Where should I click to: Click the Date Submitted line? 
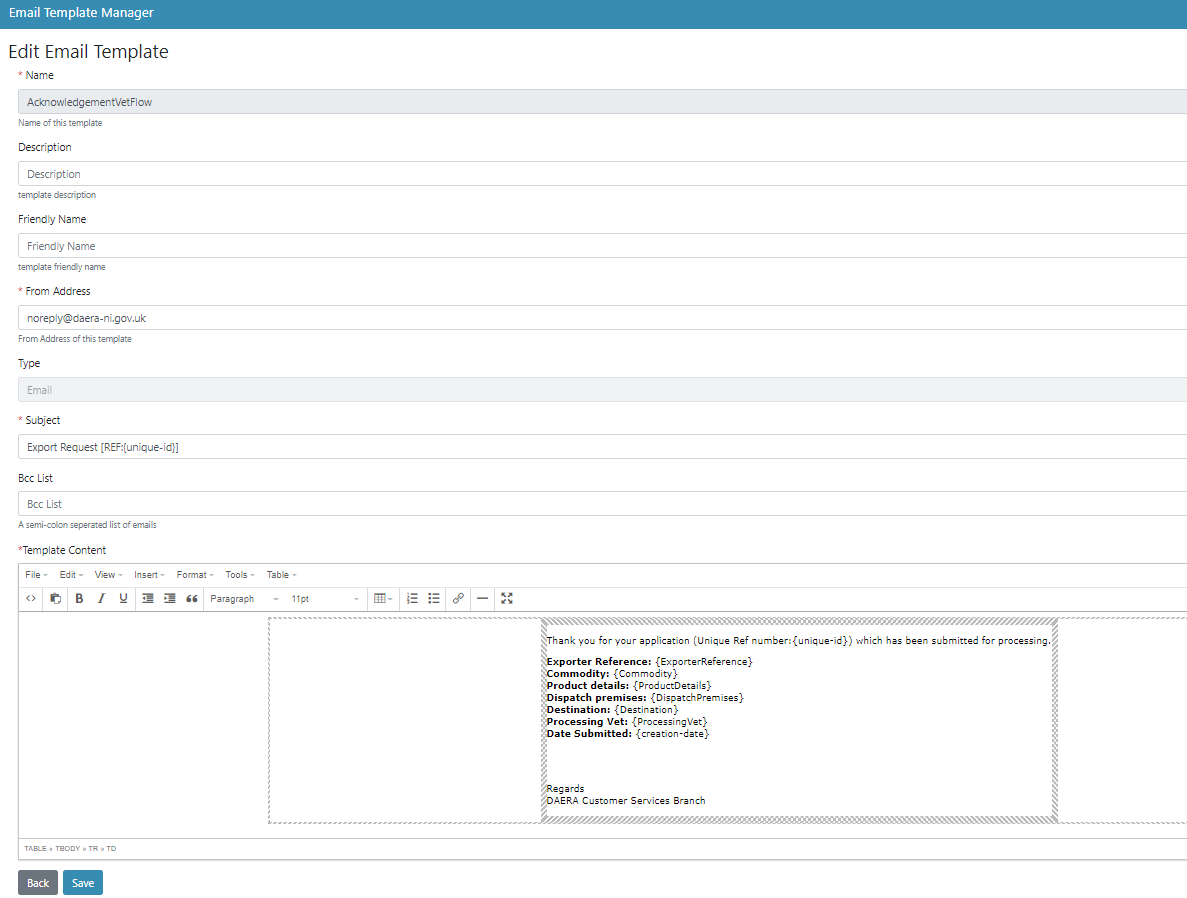click(628, 734)
